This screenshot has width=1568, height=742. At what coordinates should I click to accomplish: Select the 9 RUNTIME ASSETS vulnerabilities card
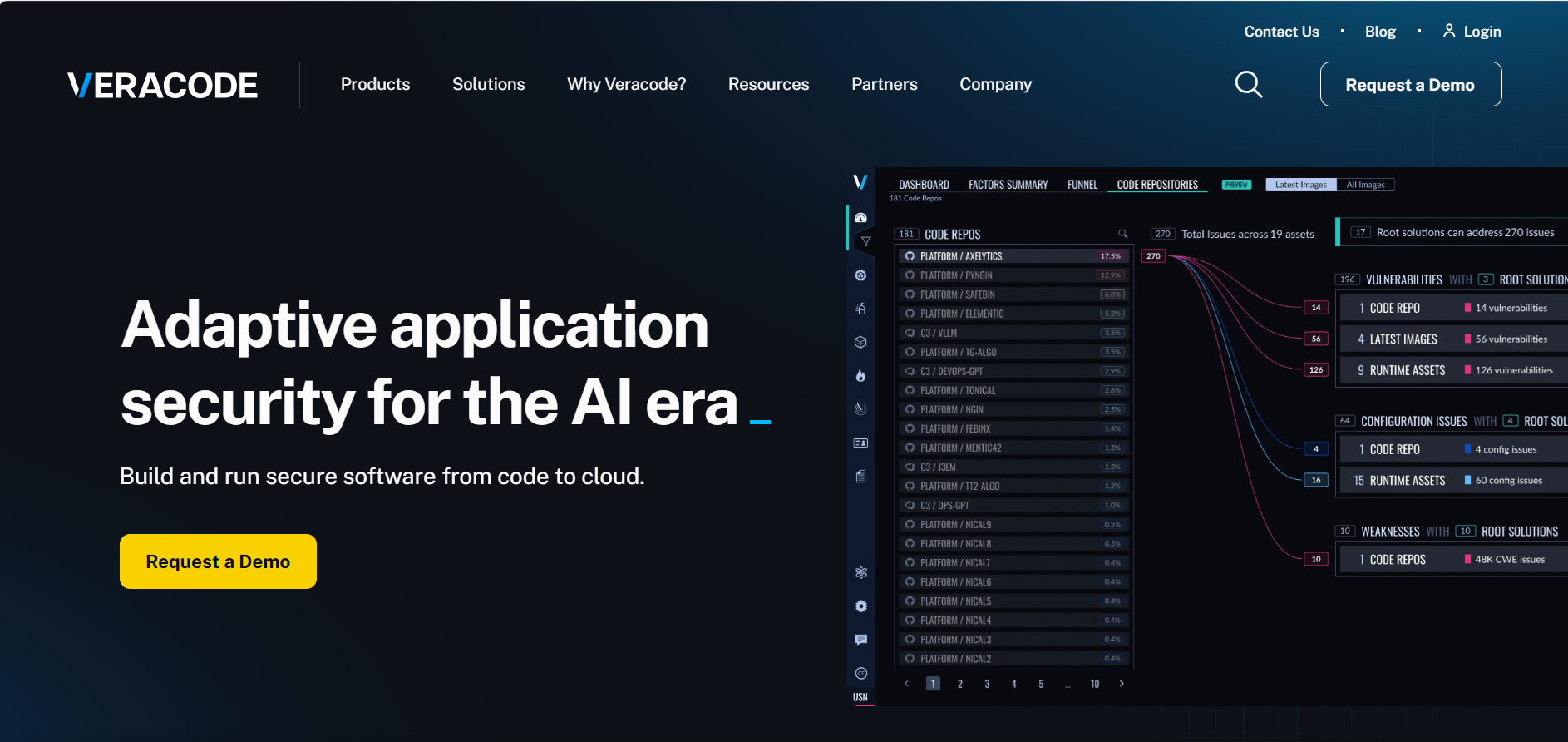1452,370
